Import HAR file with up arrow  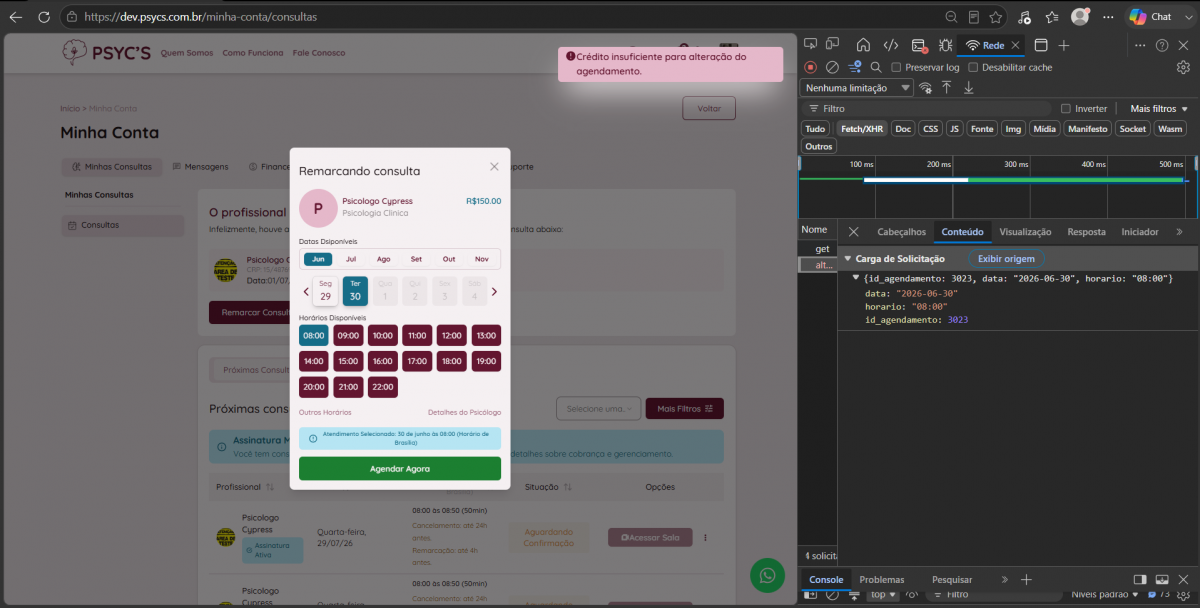[x=946, y=88]
